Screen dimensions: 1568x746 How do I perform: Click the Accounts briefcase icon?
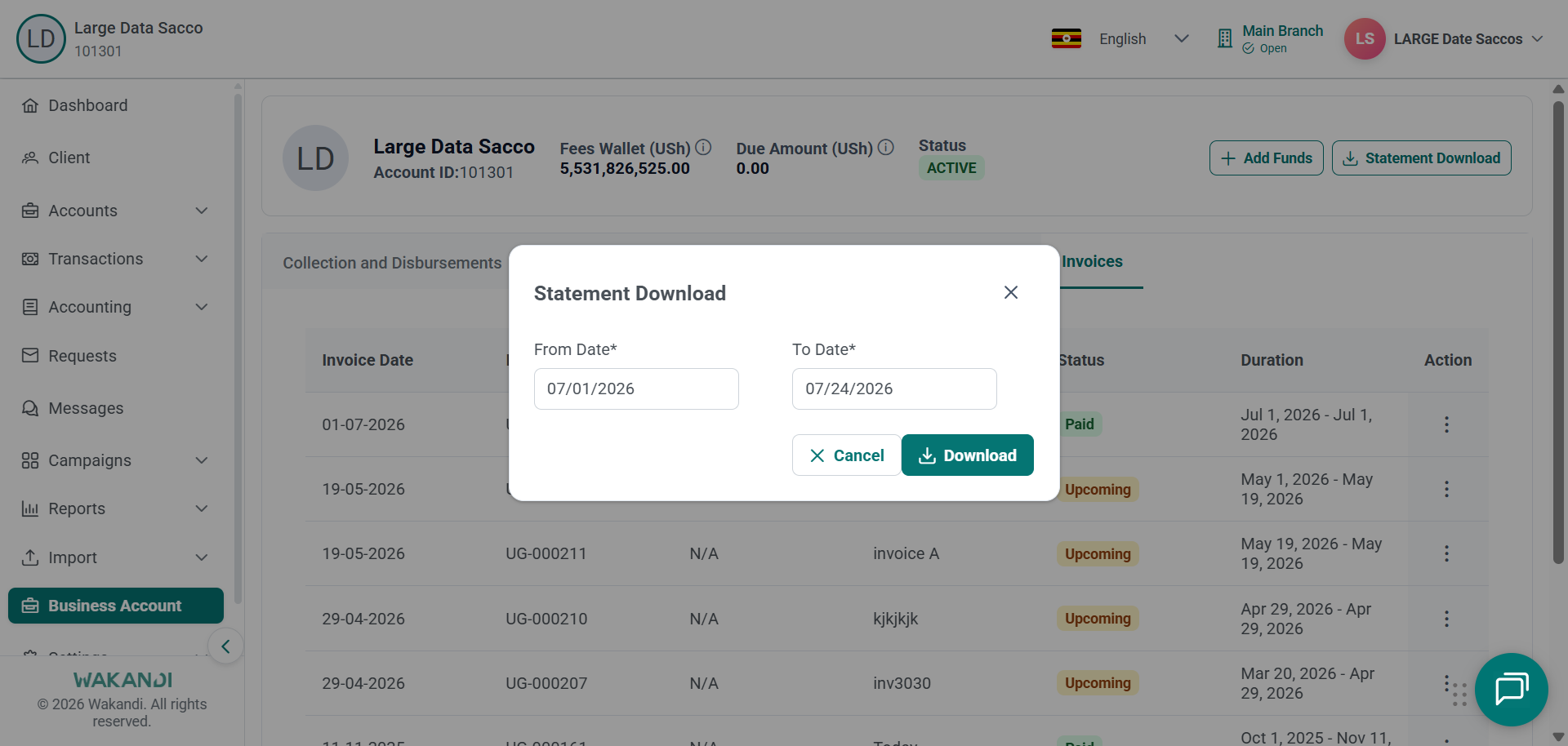(x=30, y=211)
